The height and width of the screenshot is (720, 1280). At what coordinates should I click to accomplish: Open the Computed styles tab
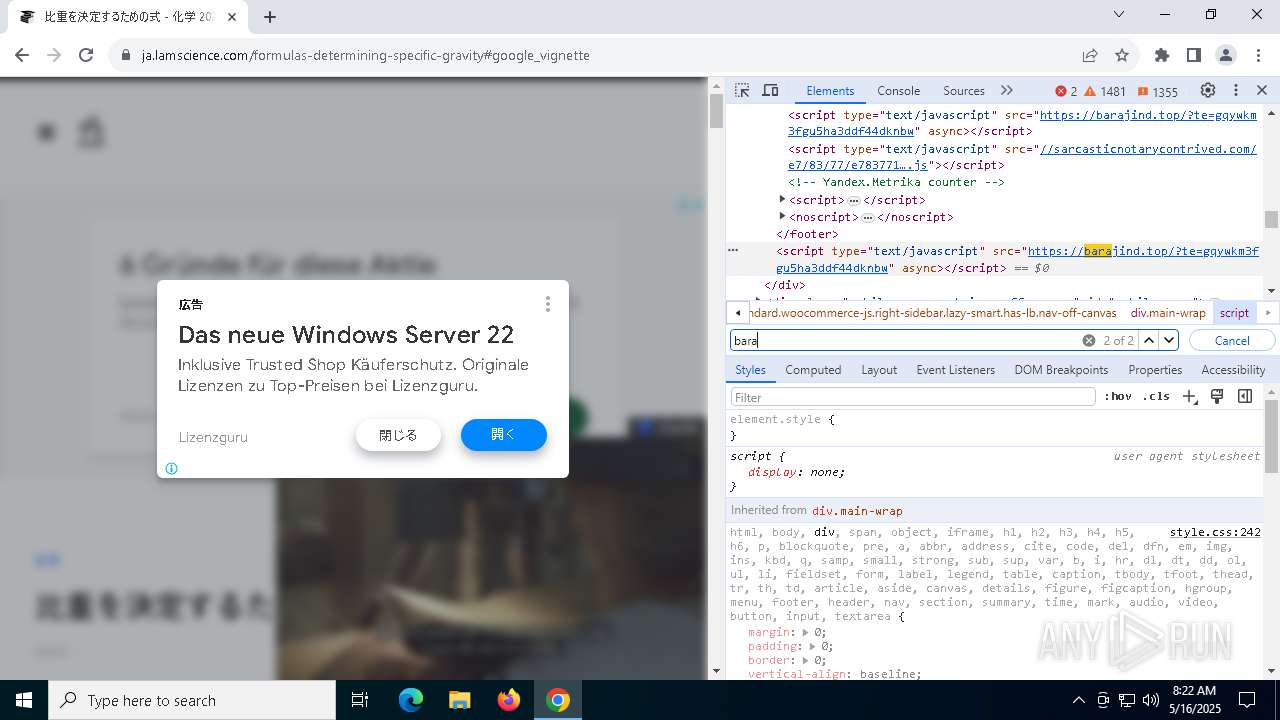[813, 369]
